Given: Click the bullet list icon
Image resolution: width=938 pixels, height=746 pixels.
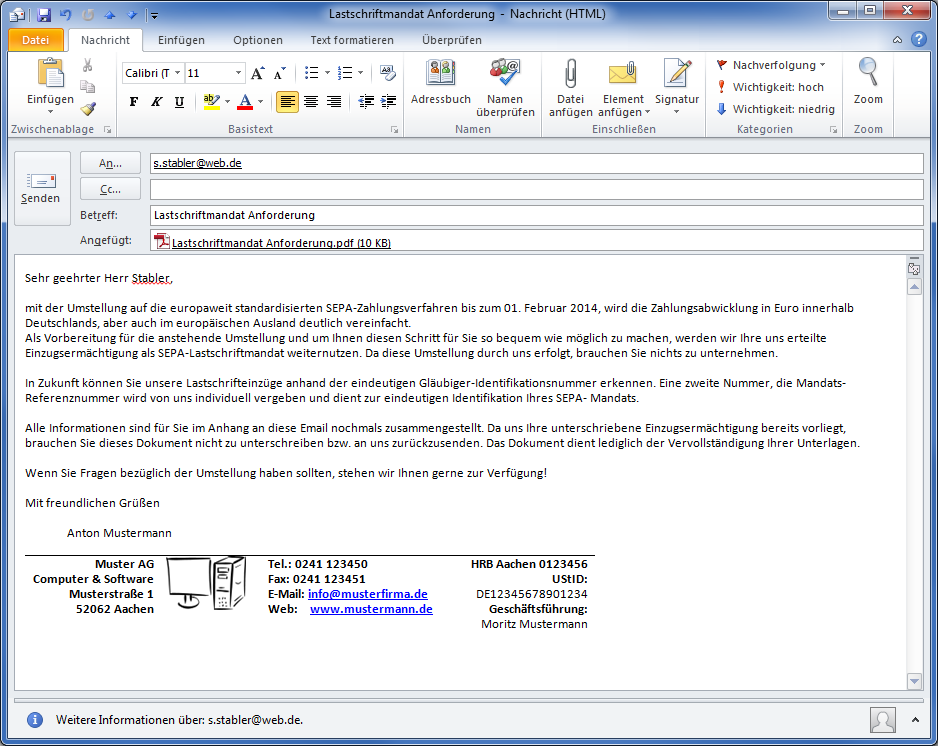Looking at the screenshot, I should point(312,73).
